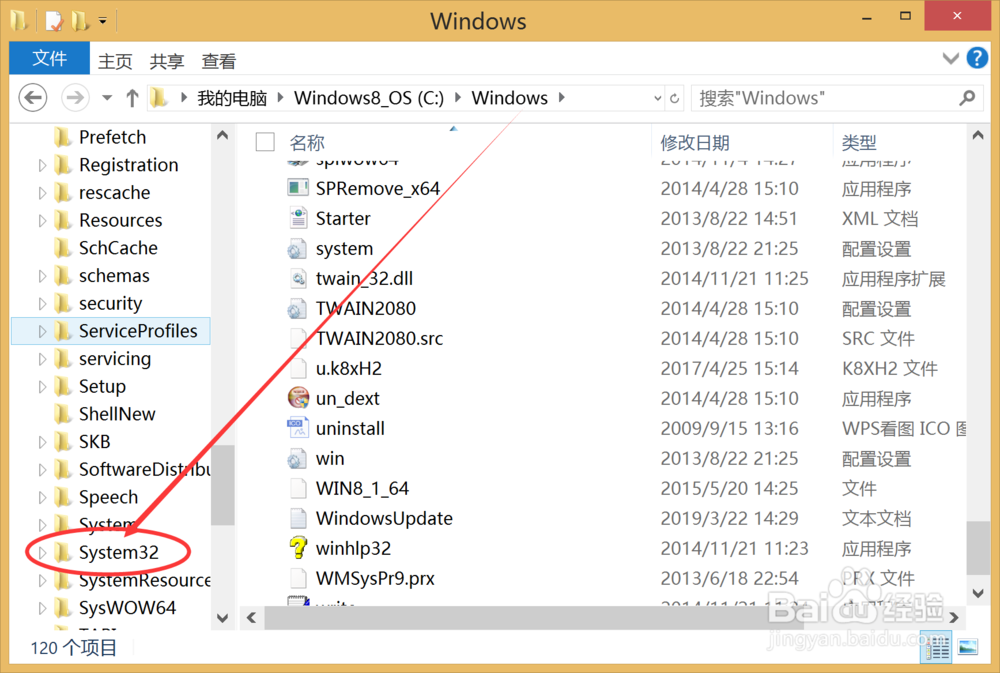The image size is (1000, 673).
Task: Open the 文件 menu
Action: click(49, 59)
